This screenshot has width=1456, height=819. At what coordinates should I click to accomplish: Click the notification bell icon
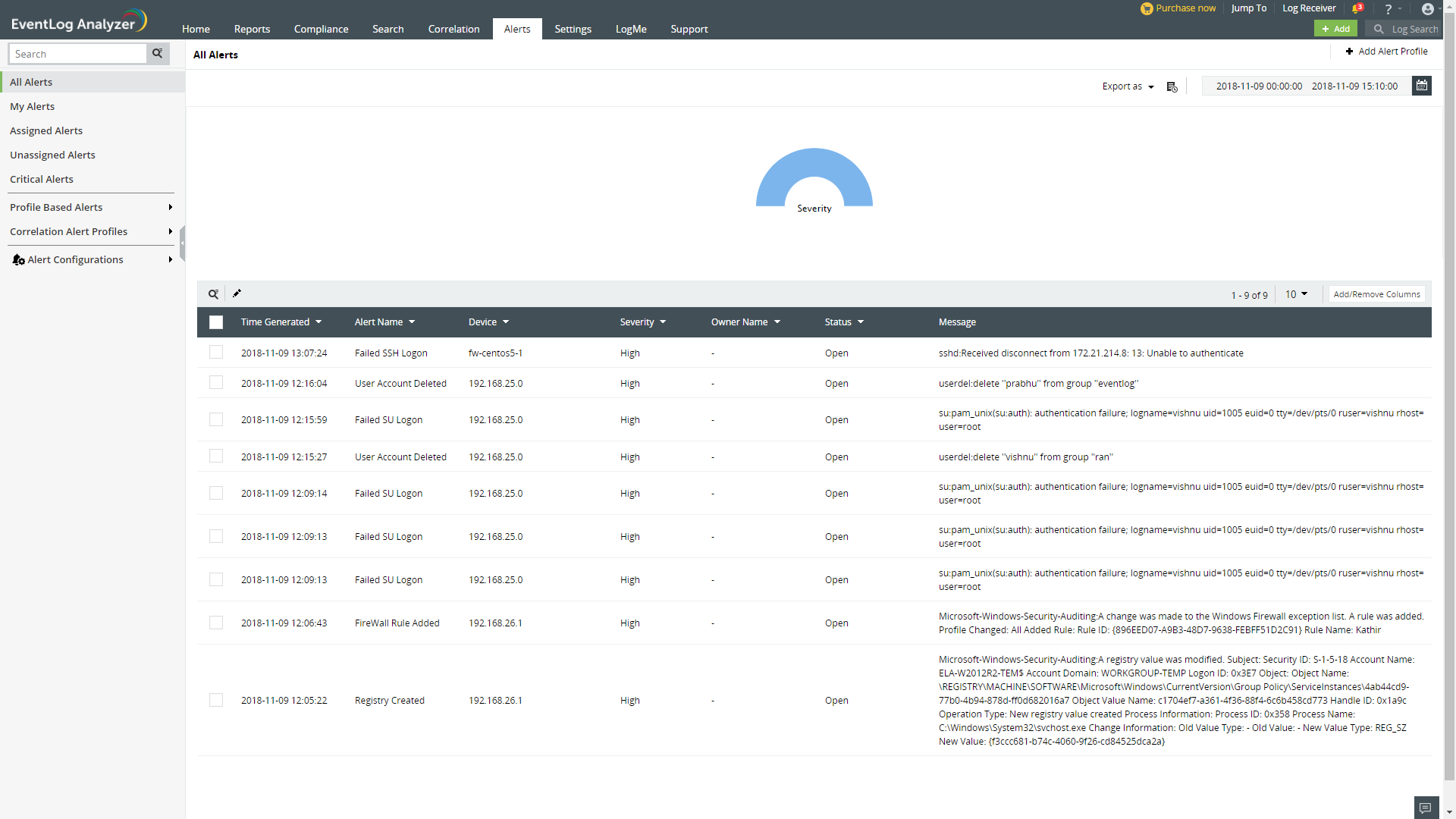(1357, 8)
